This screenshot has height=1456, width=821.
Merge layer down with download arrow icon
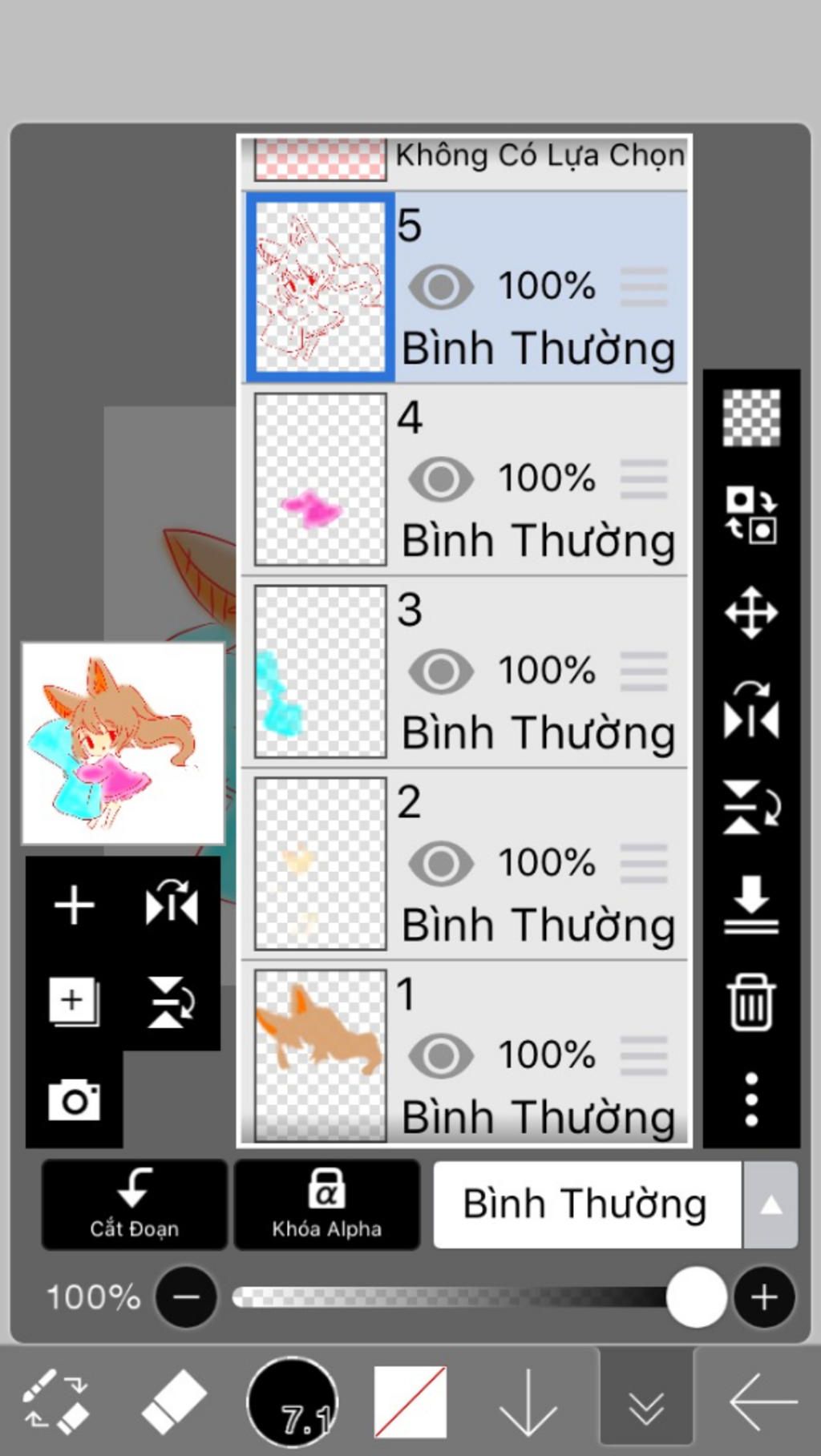tap(751, 905)
